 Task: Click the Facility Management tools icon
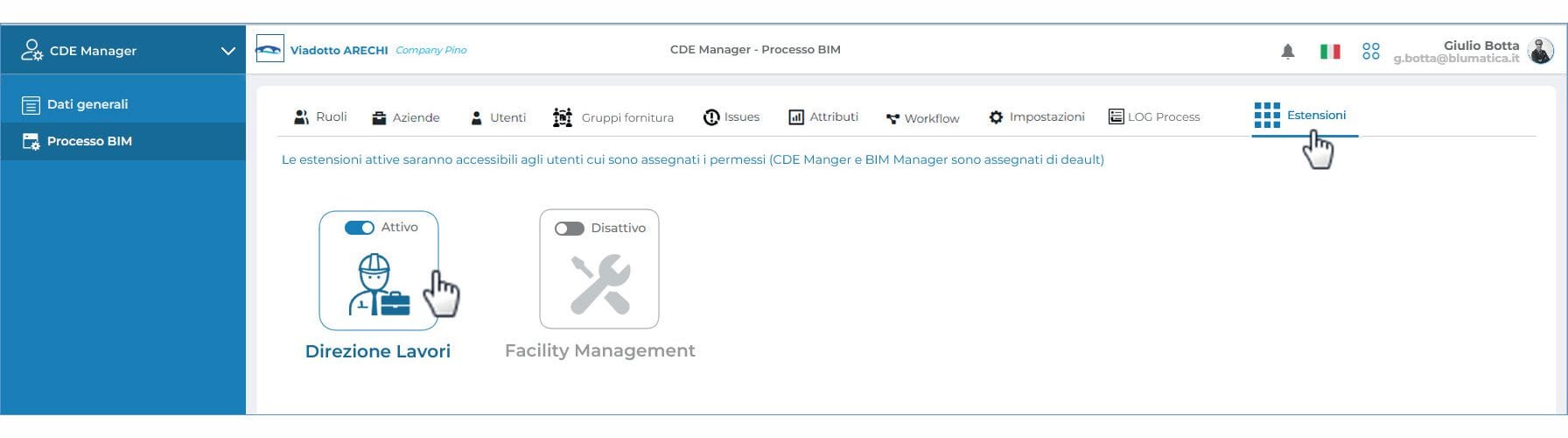point(599,284)
